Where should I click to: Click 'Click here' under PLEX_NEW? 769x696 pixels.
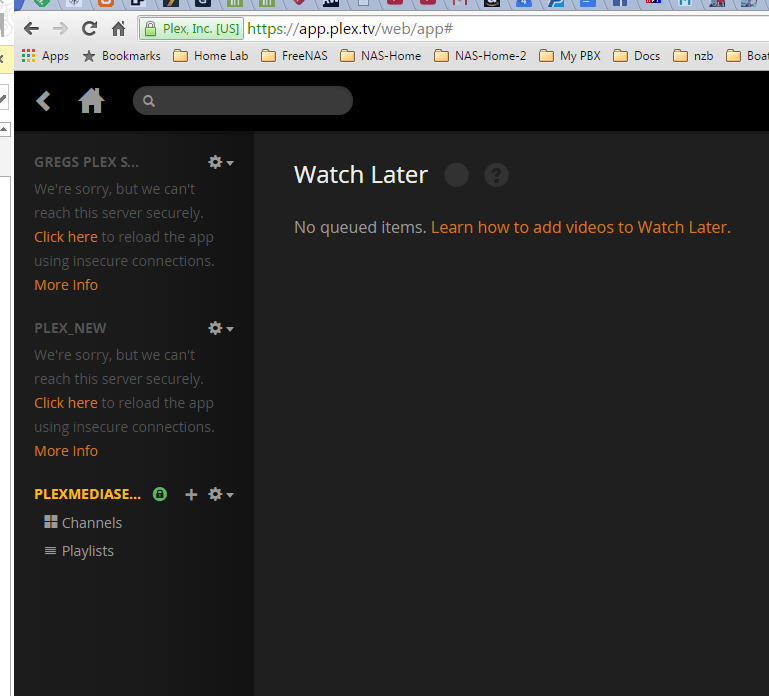click(66, 403)
